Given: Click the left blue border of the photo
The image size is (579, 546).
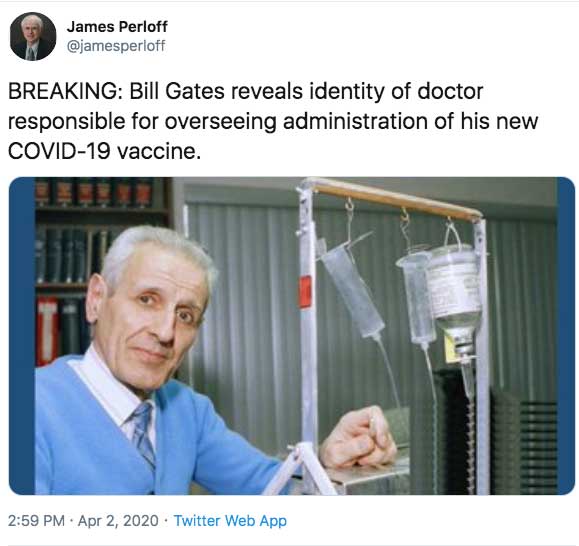Looking at the screenshot, I should pyautogui.click(x=22, y=336).
